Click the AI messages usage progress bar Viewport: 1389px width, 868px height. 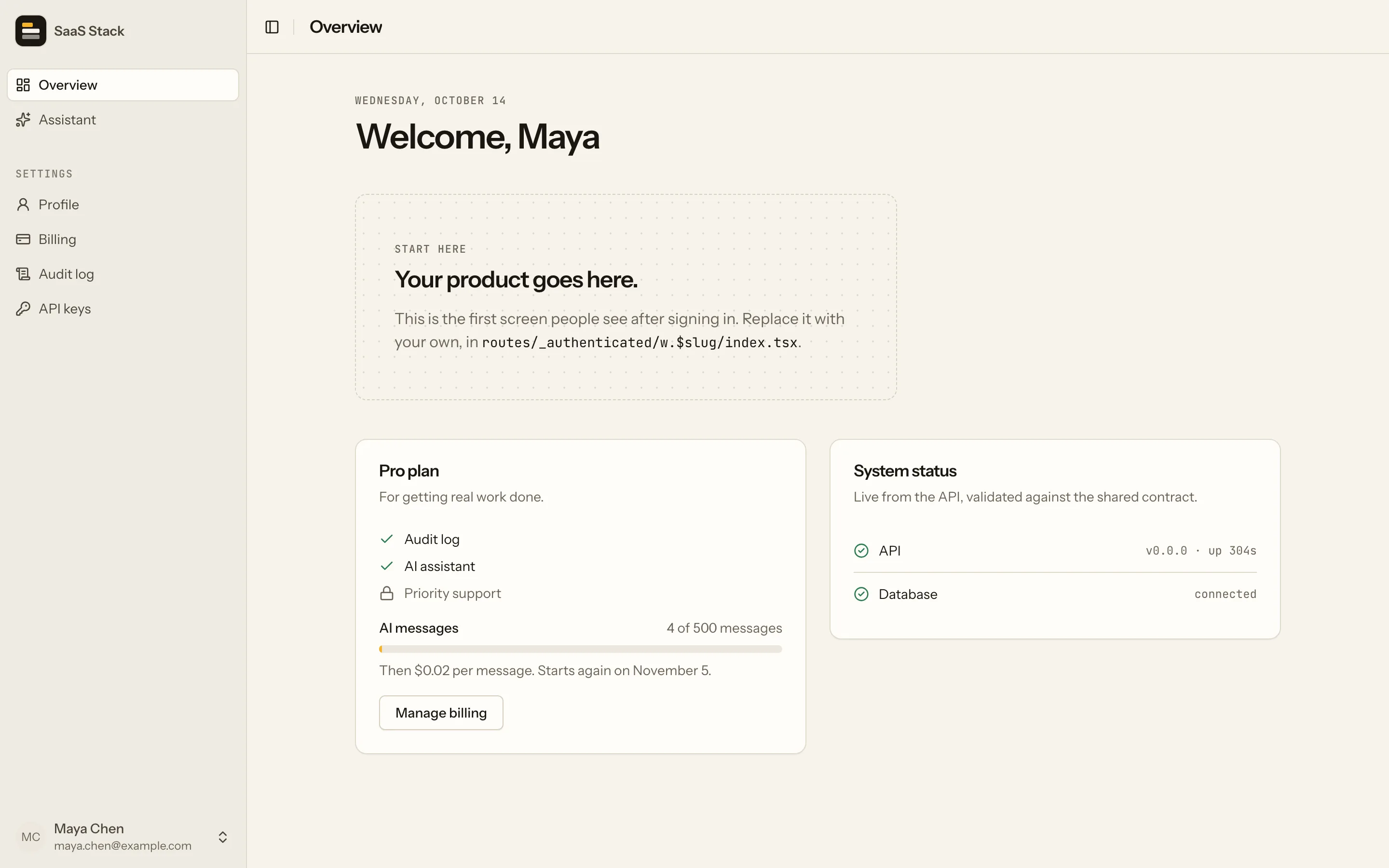pyautogui.click(x=580, y=649)
